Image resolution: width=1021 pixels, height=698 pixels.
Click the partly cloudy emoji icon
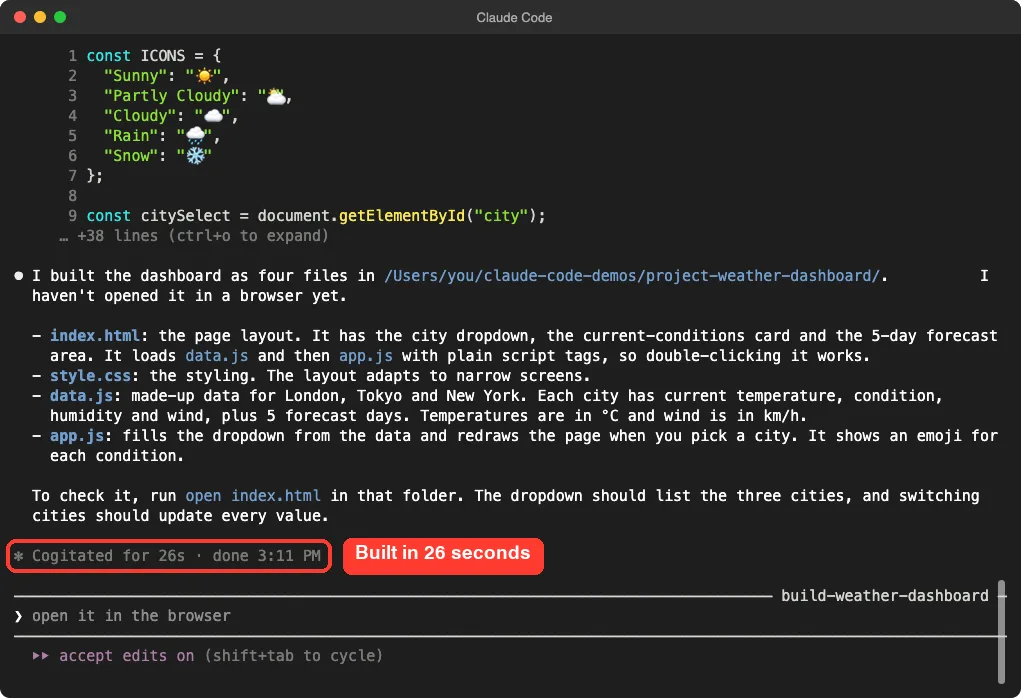point(276,96)
